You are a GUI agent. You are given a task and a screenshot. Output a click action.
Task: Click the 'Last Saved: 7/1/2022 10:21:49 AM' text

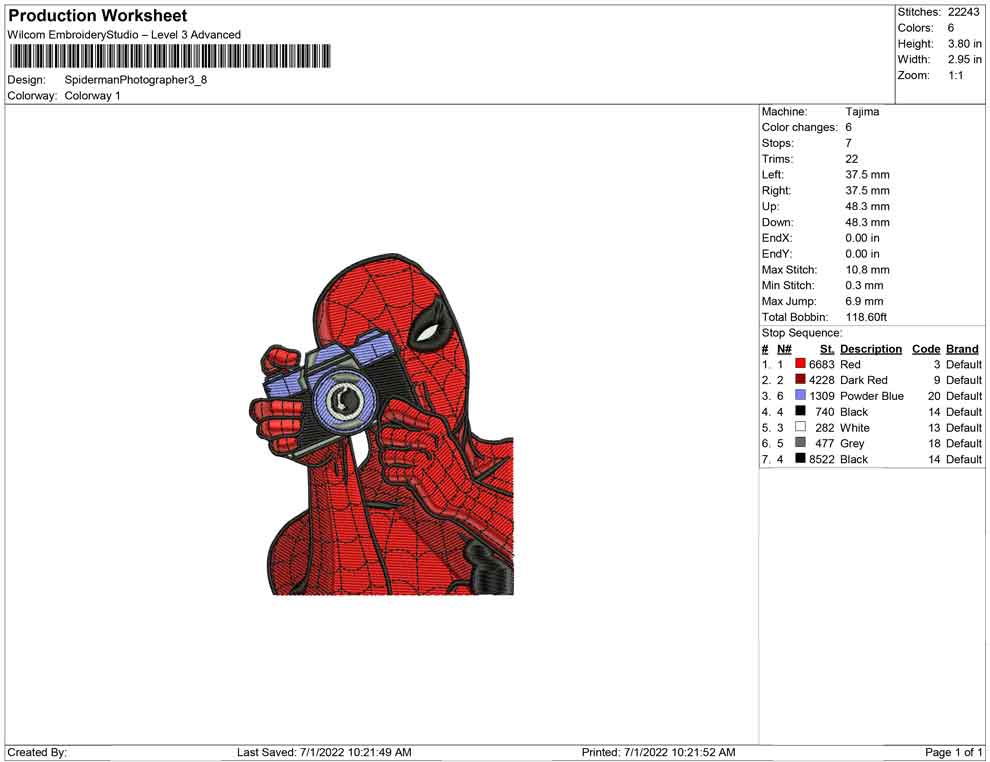pos(325,752)
